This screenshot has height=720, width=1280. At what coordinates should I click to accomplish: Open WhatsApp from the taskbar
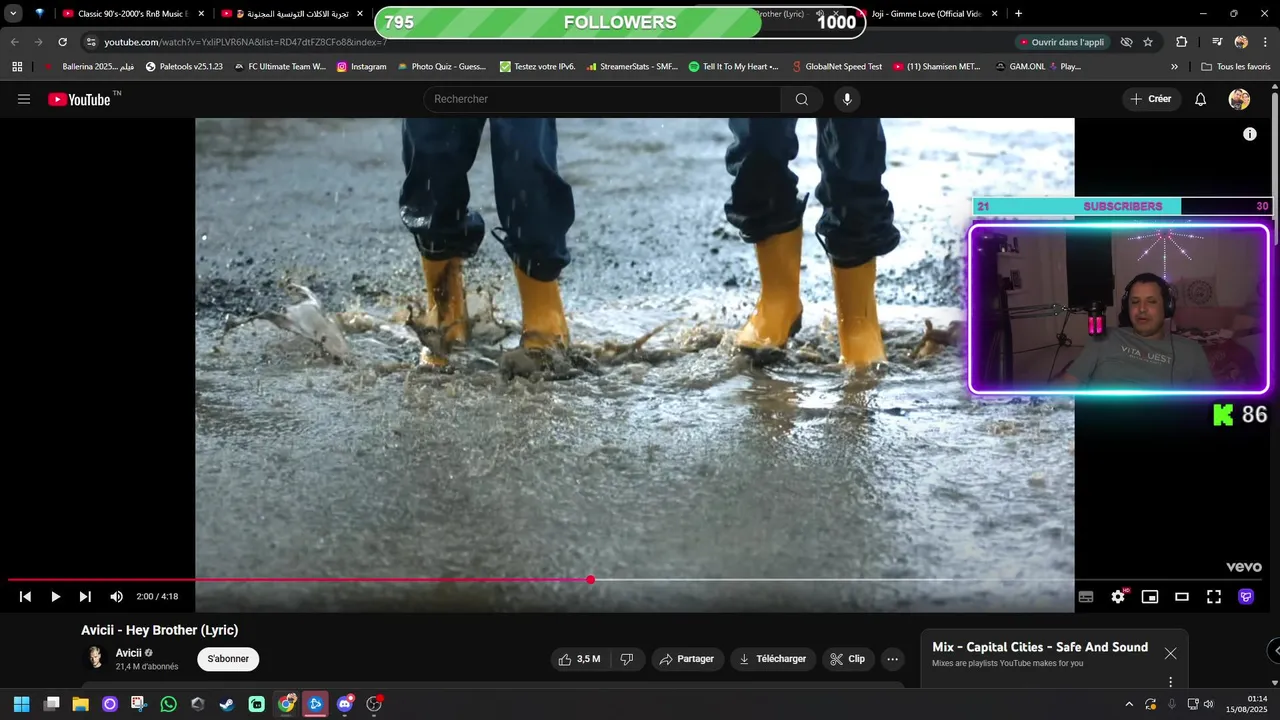tap(168, 704)
